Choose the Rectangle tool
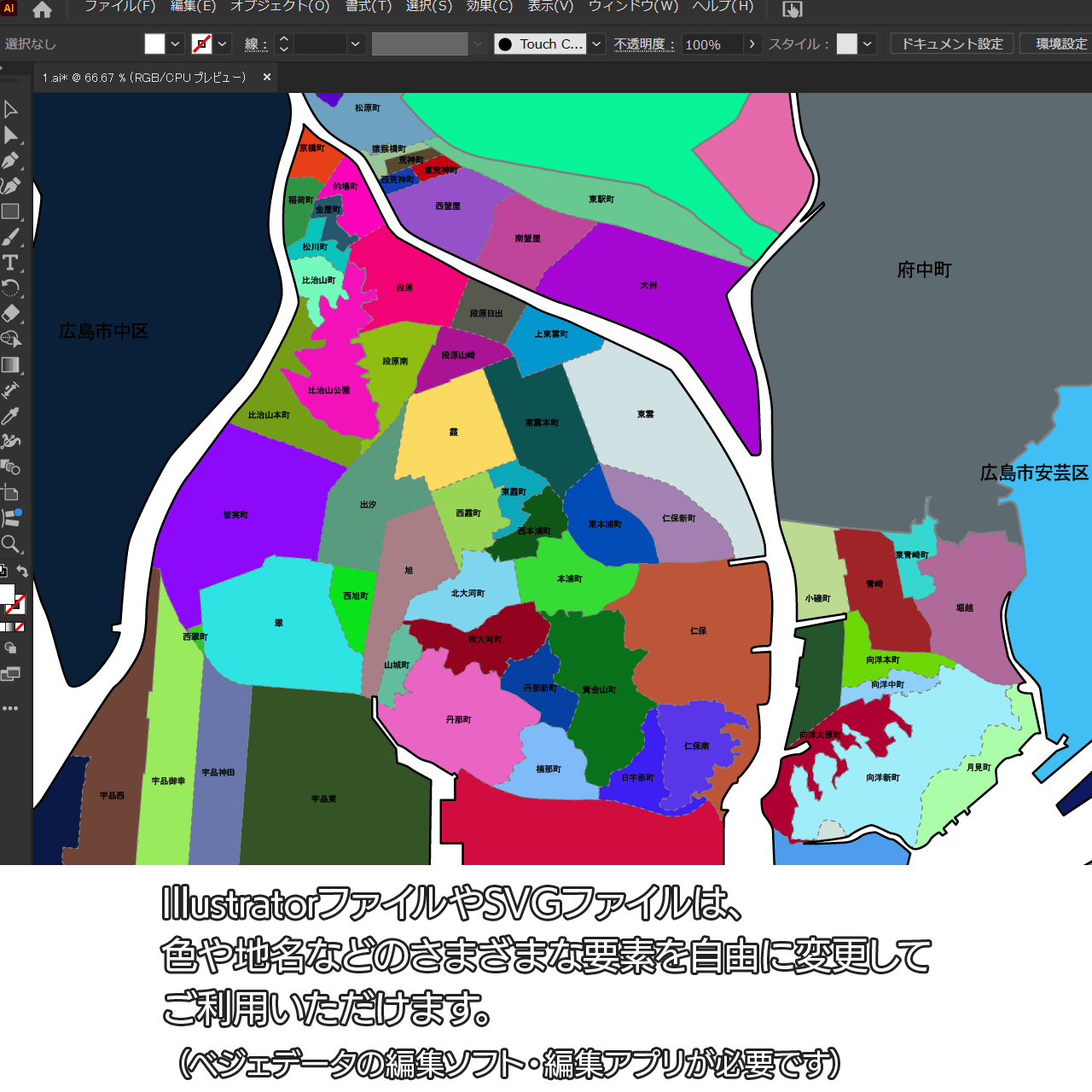1092x1092 pixels. pos(11,212)
